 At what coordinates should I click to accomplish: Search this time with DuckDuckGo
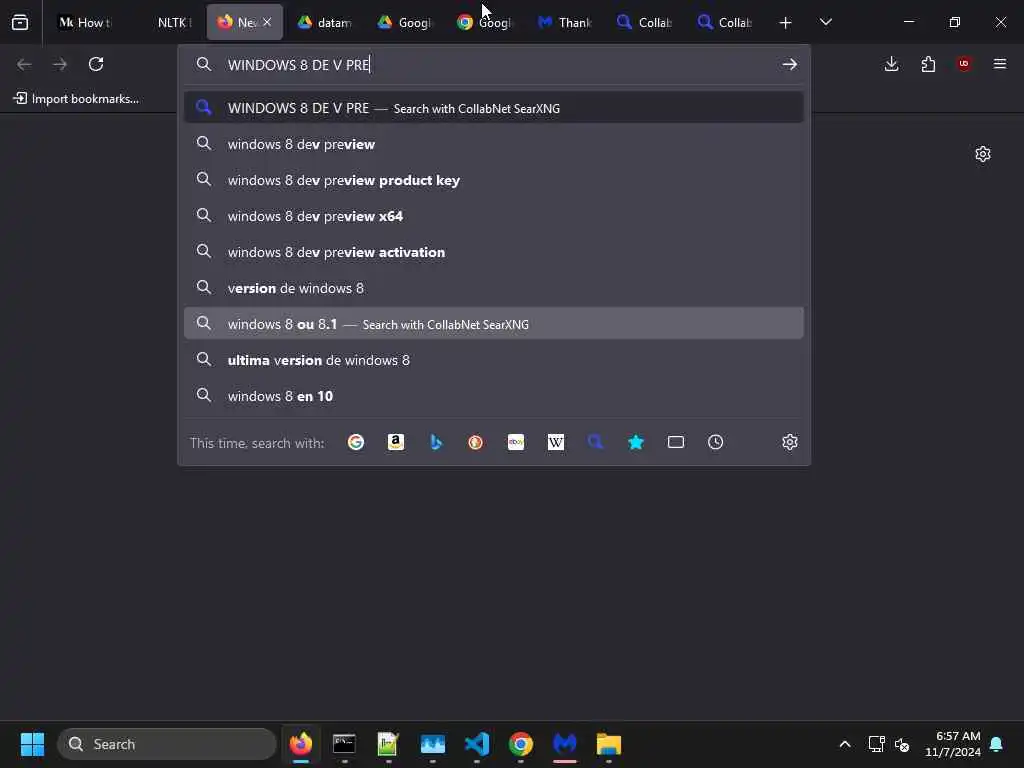[x=475, y=443]
